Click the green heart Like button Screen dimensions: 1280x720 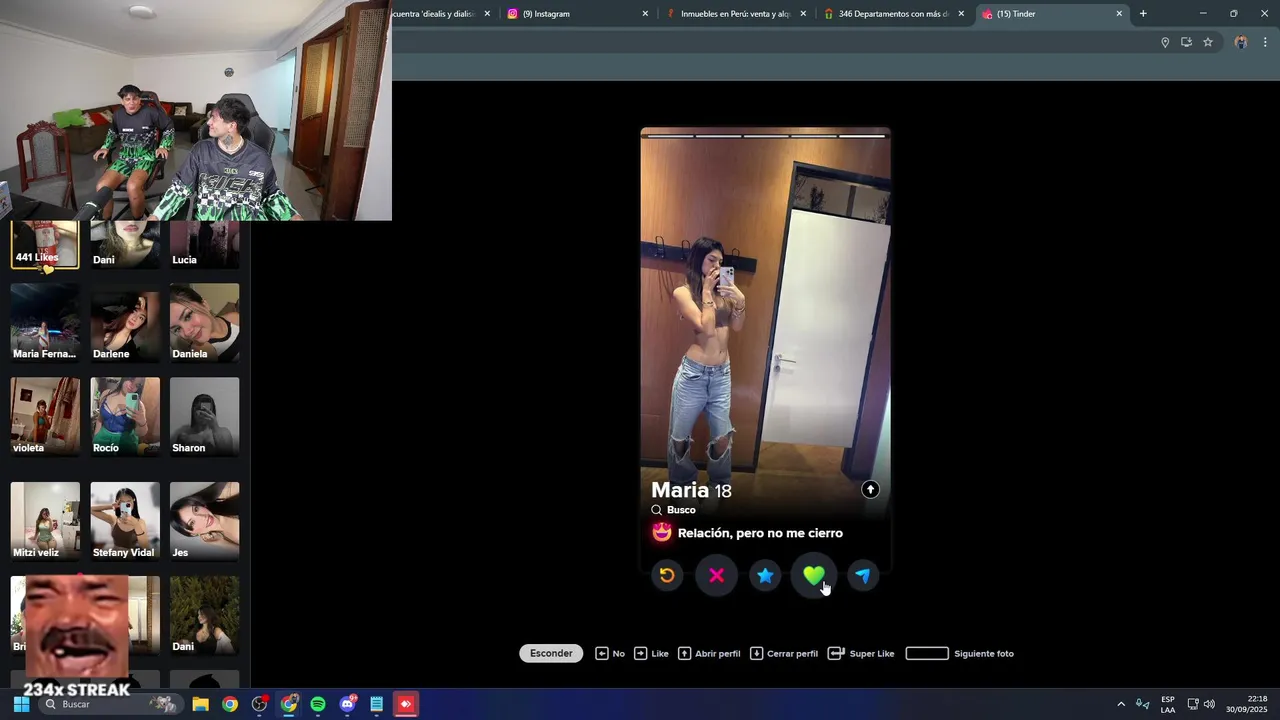point(814,575)
